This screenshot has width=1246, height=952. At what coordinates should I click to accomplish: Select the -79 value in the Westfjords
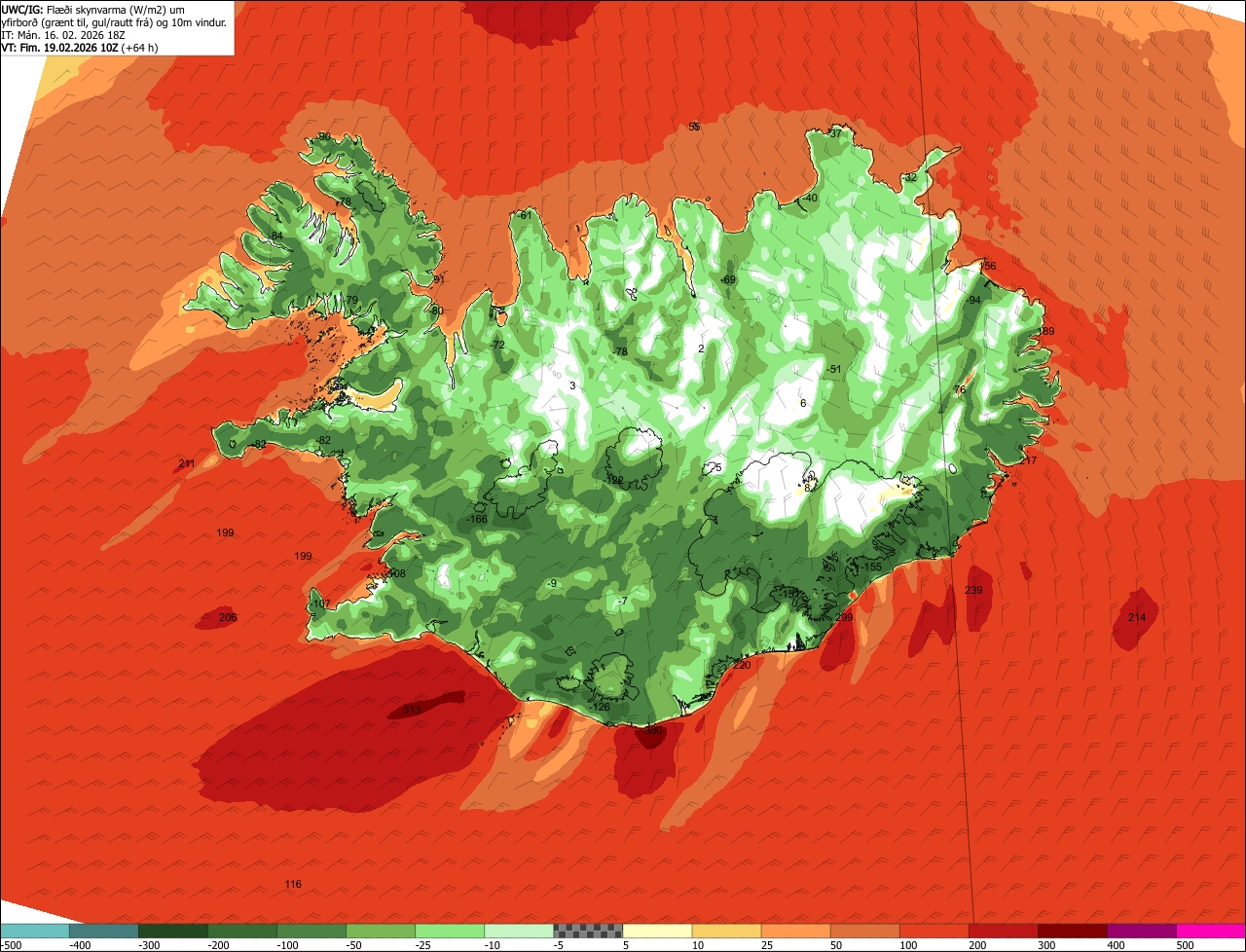click(350, 300)
